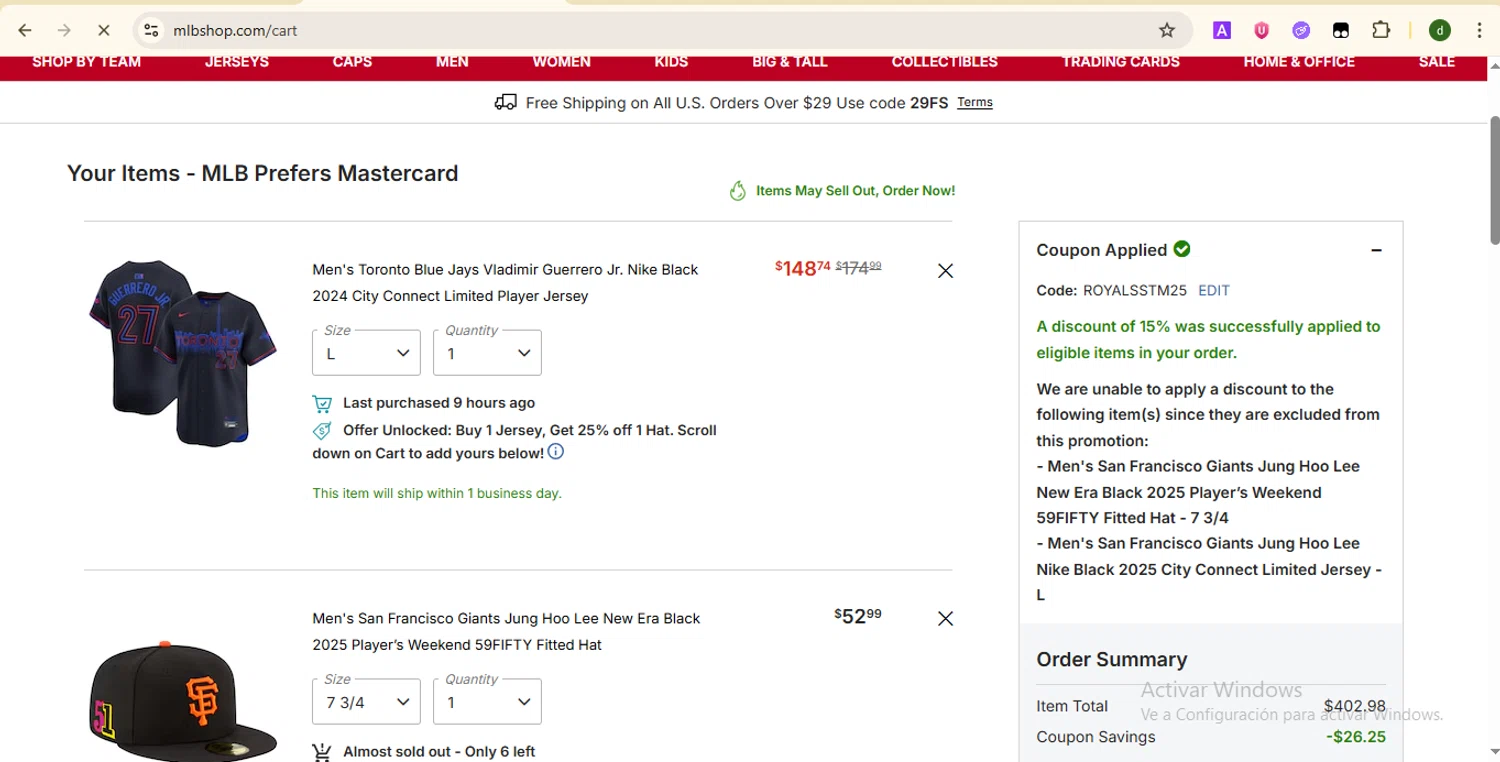Remove Guerrero Jr. jersey from cart
This screenshot has height=762, width=1500.
[945, 270]
